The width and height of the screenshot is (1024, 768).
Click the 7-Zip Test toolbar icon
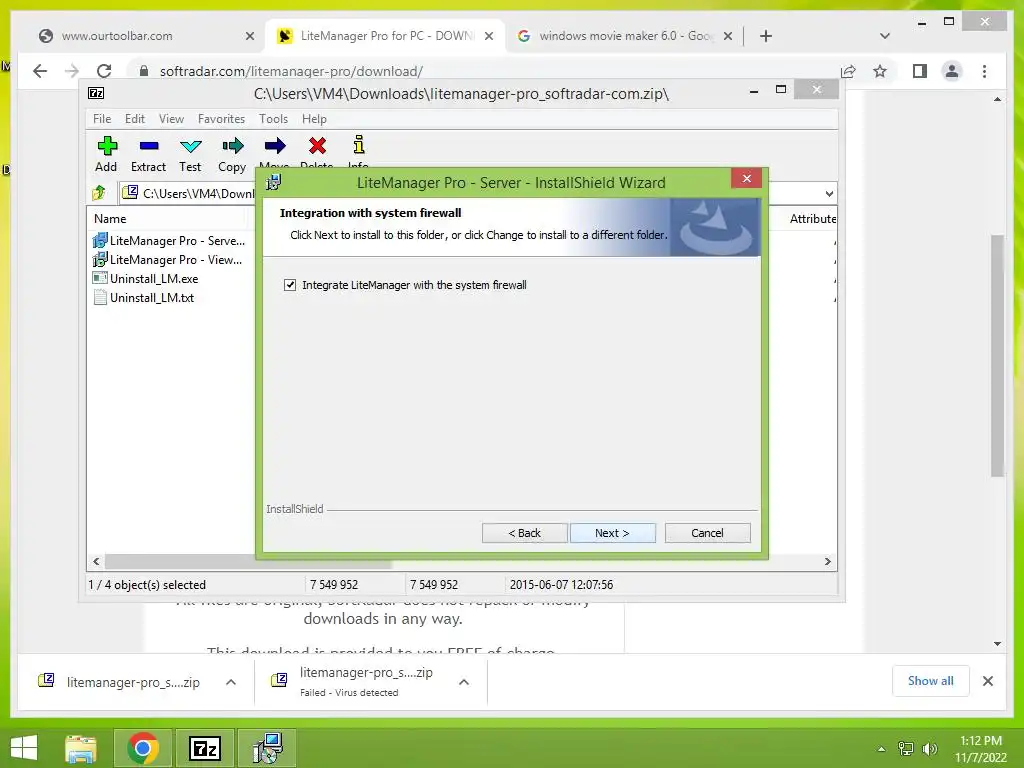pyautogui.click(x=191, y=146)
